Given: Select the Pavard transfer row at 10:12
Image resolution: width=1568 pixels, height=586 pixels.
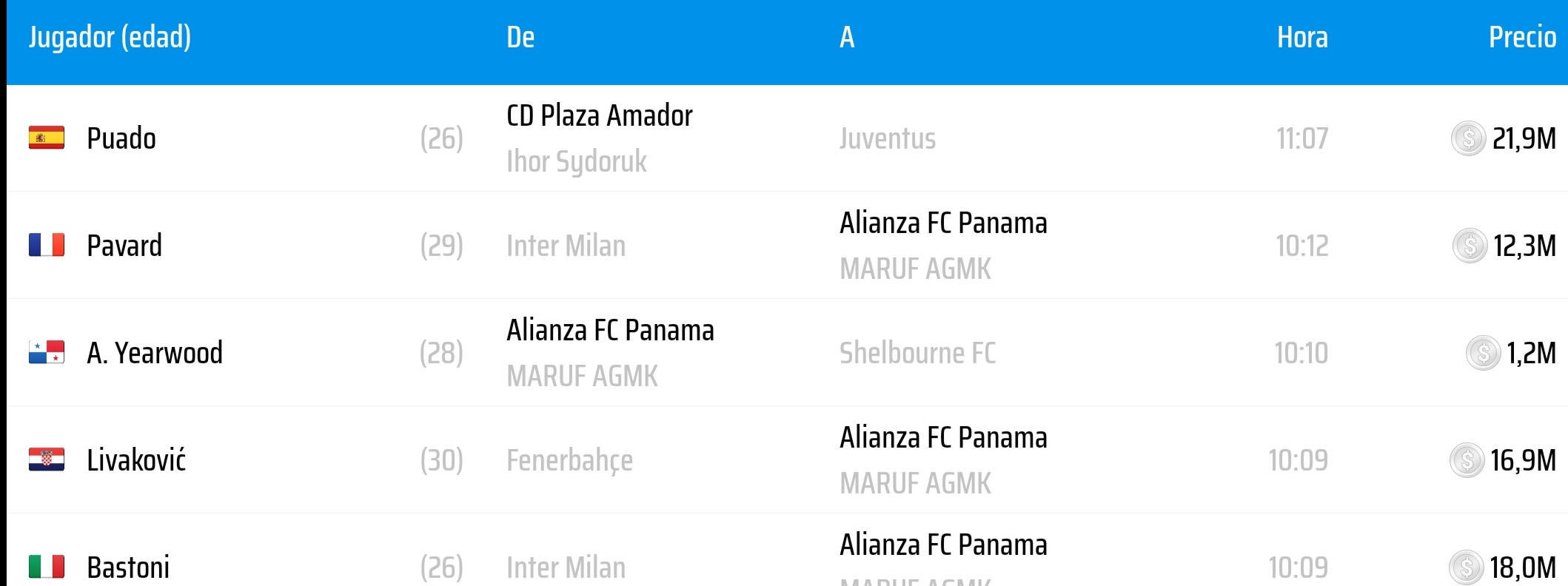Looking at the screenshot, I should pyautogui.click(x=787, y=246).
